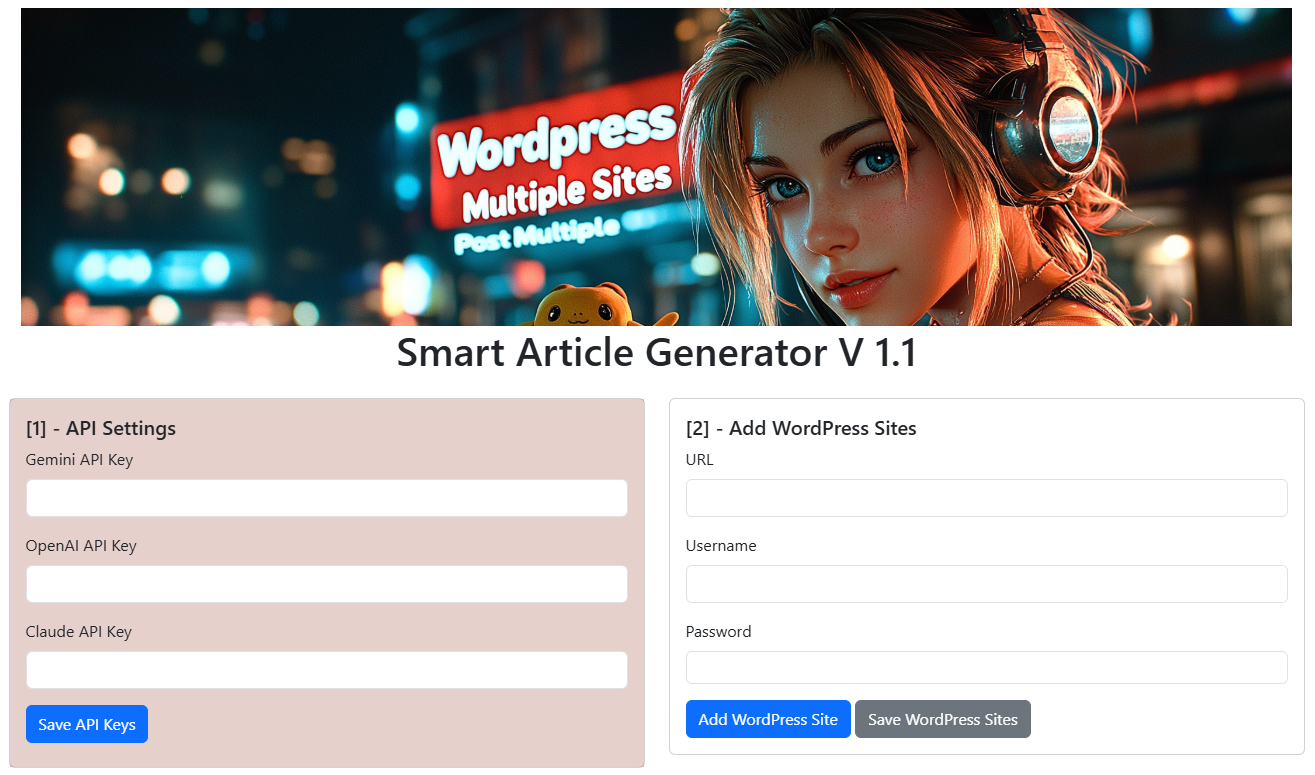This screenshot has width=1315, height=775.
Task: Click the "Gemini API Key" label
Action: (x=79, y=460)
